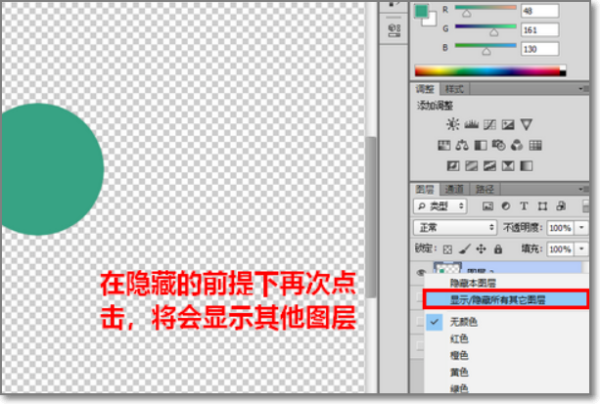600x404 pixels.
Task: Select 红色 label color in the menu
Action: 459,339
